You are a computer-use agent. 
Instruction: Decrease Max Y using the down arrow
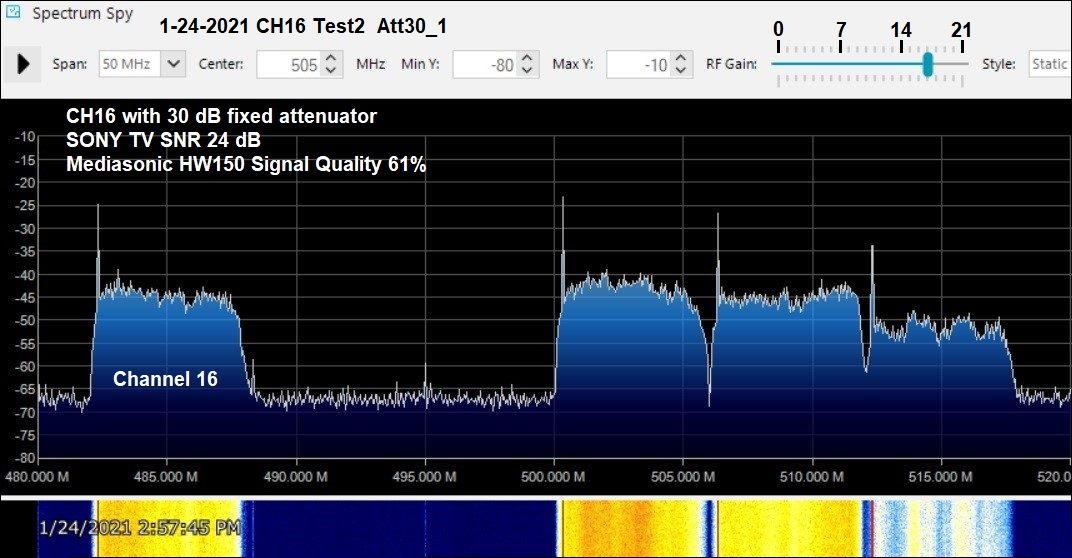point(681,71)
